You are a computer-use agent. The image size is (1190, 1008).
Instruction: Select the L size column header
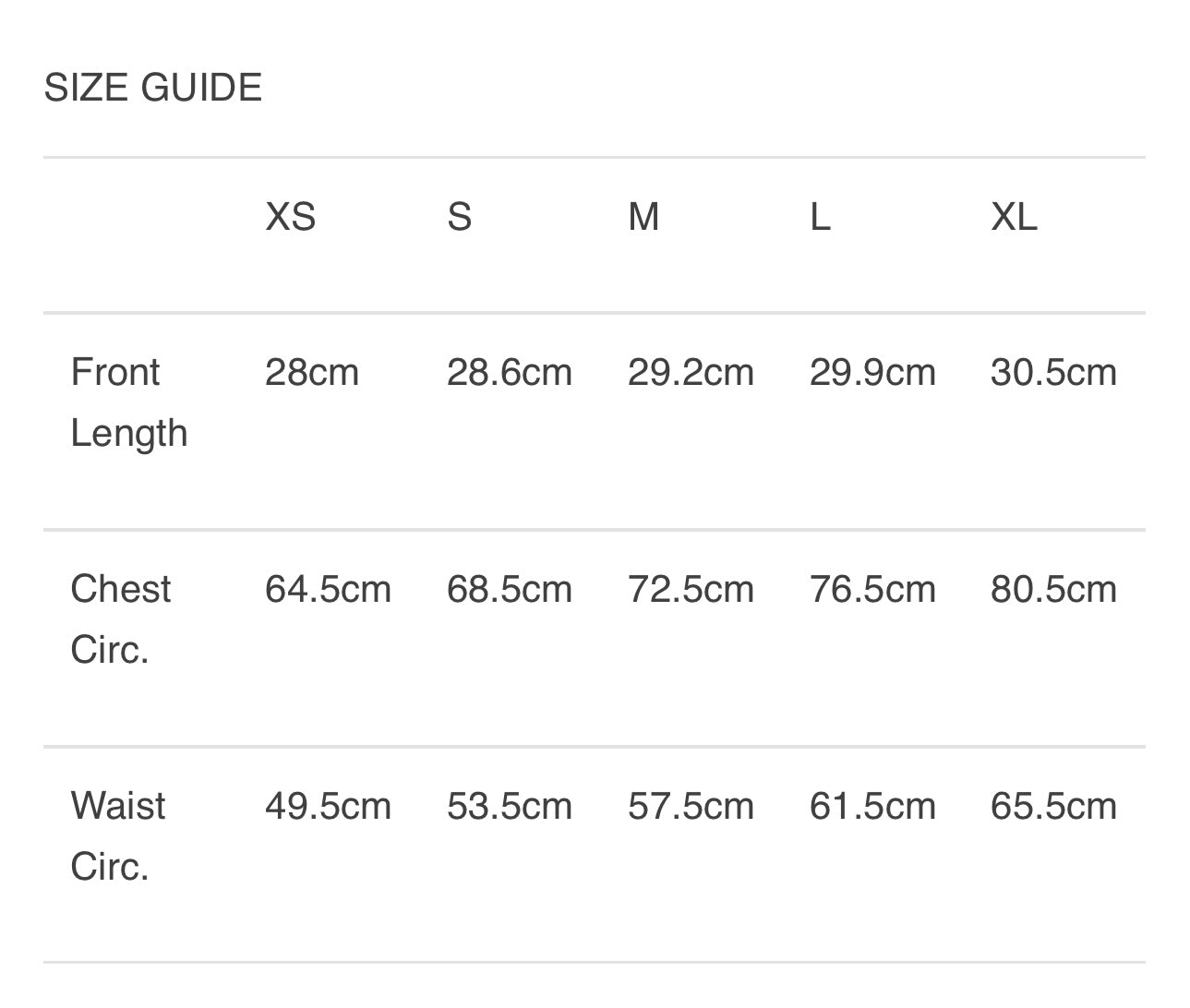pos(820,217)
